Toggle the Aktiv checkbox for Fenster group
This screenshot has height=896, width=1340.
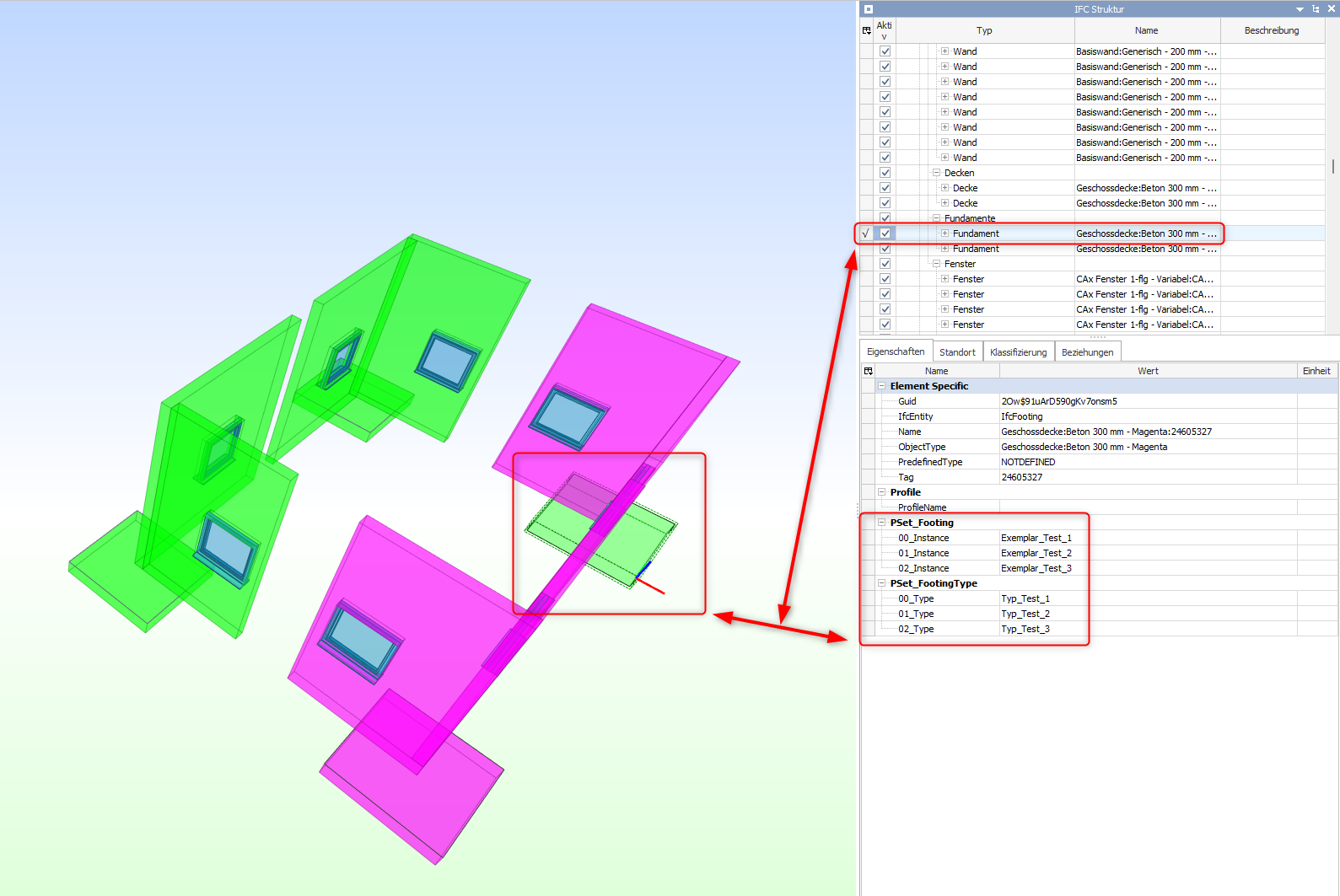[x=885, y=264]
